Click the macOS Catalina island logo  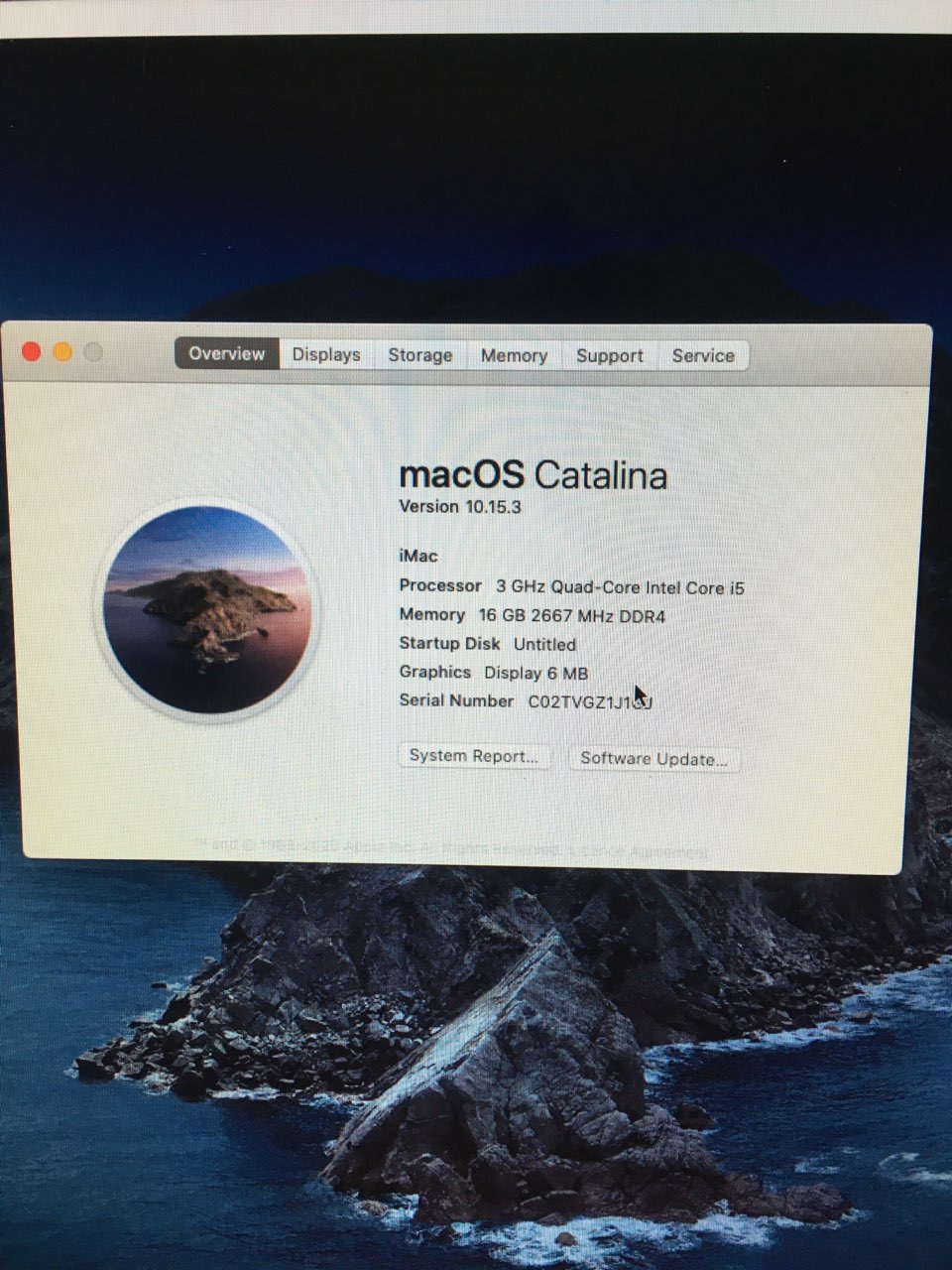pyautogui.click(x=207, y=609)
